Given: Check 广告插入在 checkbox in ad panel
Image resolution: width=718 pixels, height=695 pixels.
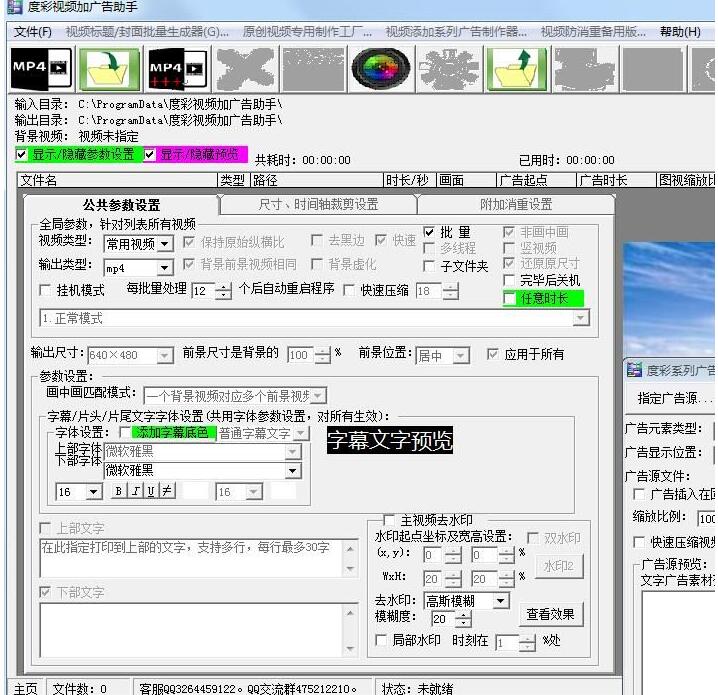Looking at the screenshot, I should tap(639, 494).
